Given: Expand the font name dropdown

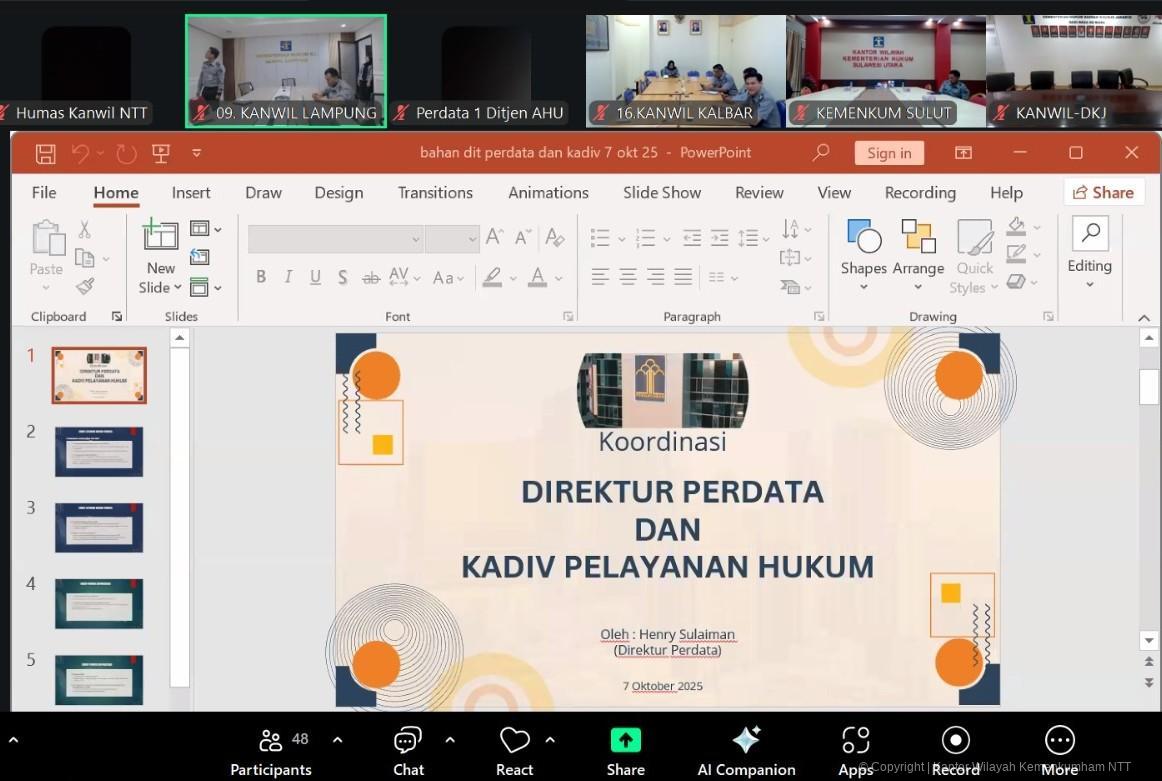Looking at the screenshot, I should [x=415, y=238].
